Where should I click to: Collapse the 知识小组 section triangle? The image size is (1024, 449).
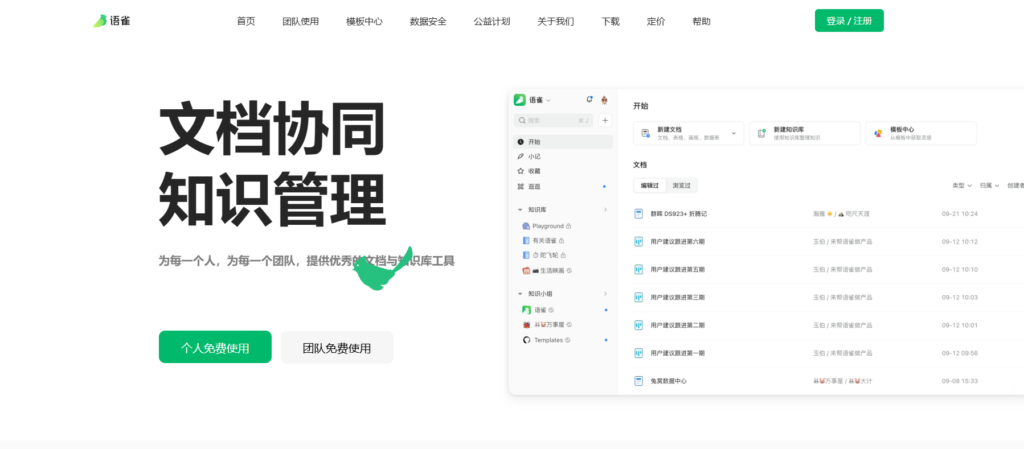(x=520, y=294)
